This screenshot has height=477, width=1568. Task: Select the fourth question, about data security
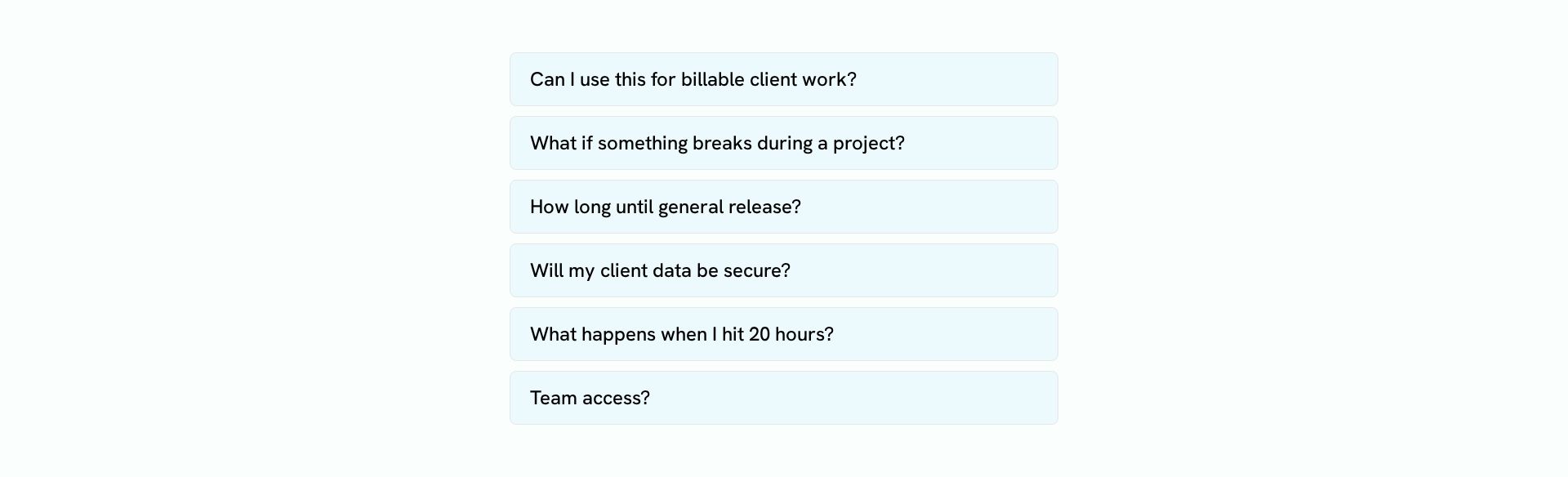pyautogui.click(x=783, y=270)
